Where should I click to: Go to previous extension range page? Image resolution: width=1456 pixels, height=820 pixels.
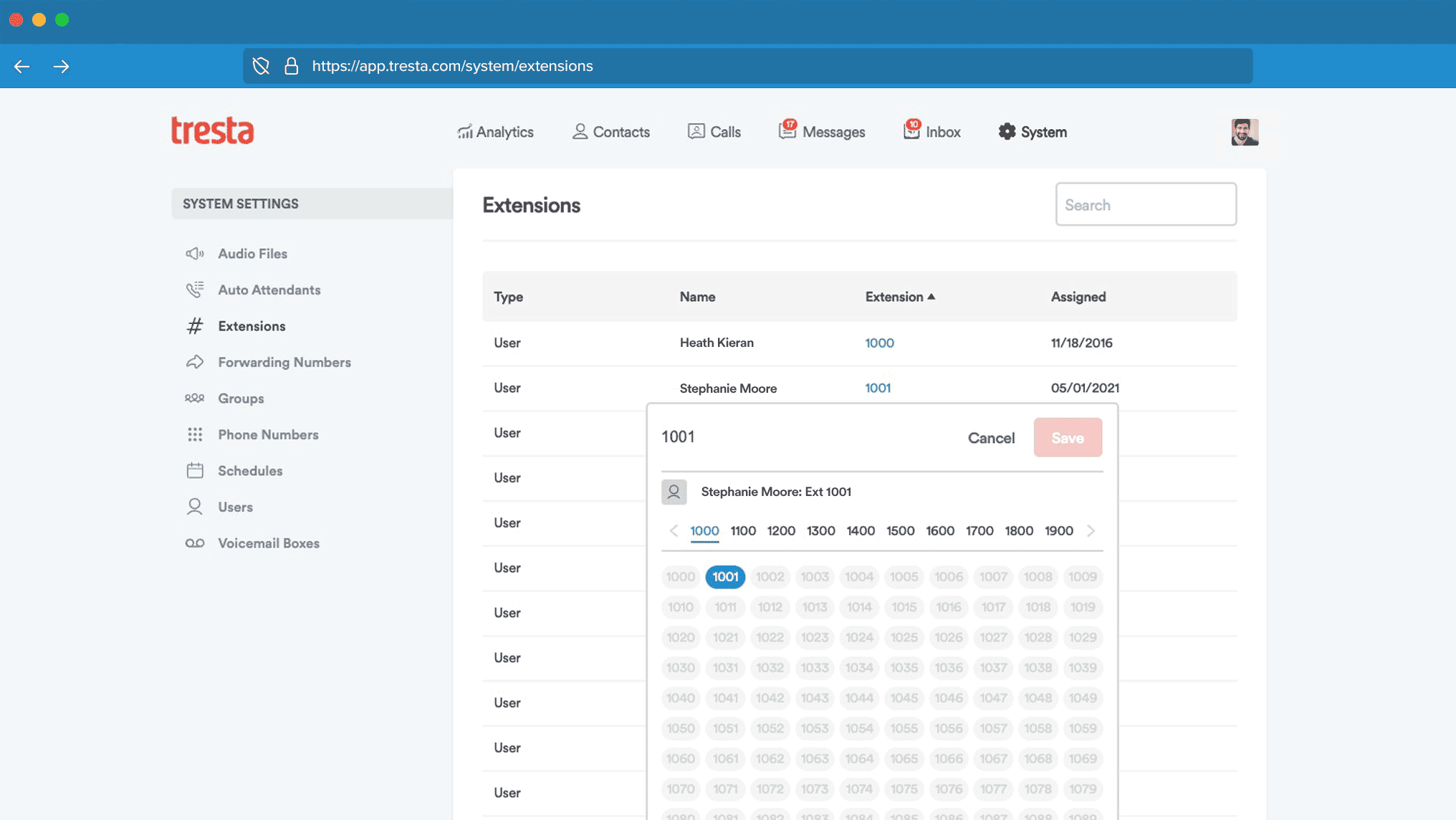[x=673, y=531]
